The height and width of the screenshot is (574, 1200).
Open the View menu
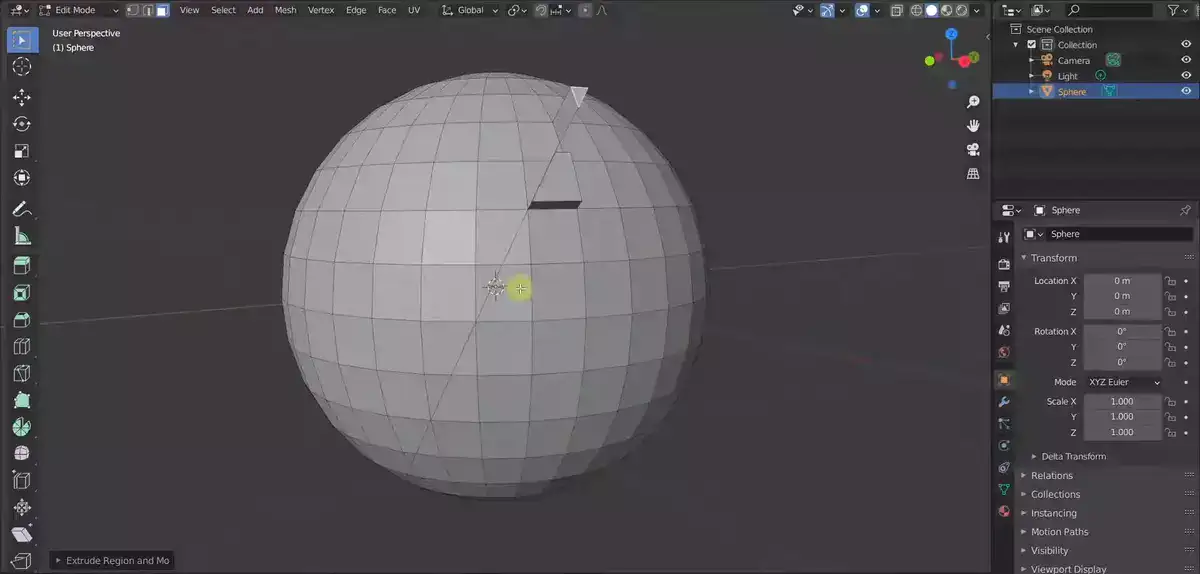pyautogui.click(x=189, y=10)
